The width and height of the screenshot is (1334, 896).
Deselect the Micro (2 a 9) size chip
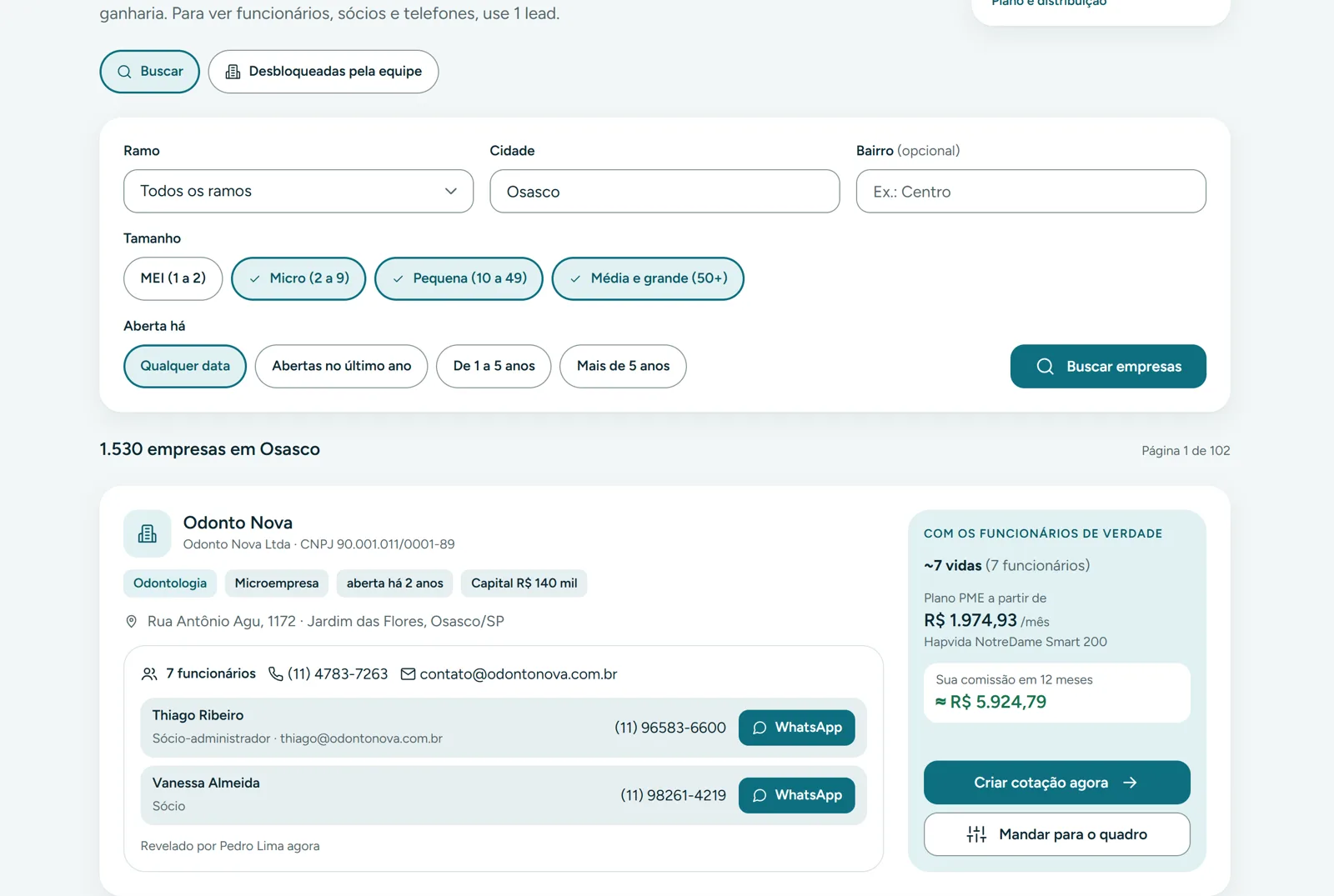[x=298, y=278]
